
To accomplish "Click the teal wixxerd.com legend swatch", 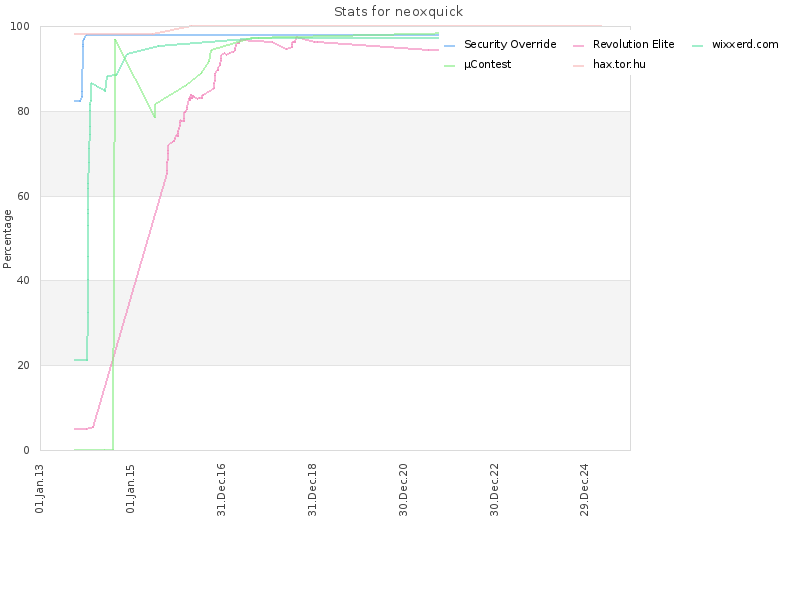I will tap(697, 46).
